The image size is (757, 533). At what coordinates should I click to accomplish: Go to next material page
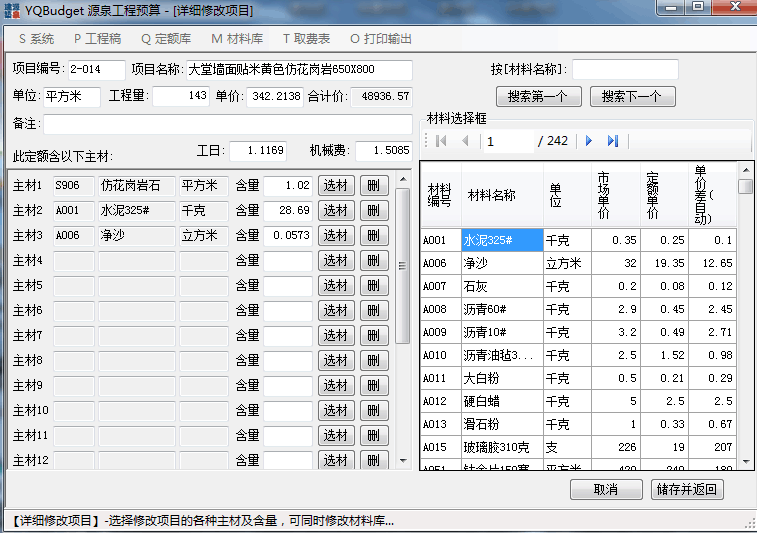point(589,141)
